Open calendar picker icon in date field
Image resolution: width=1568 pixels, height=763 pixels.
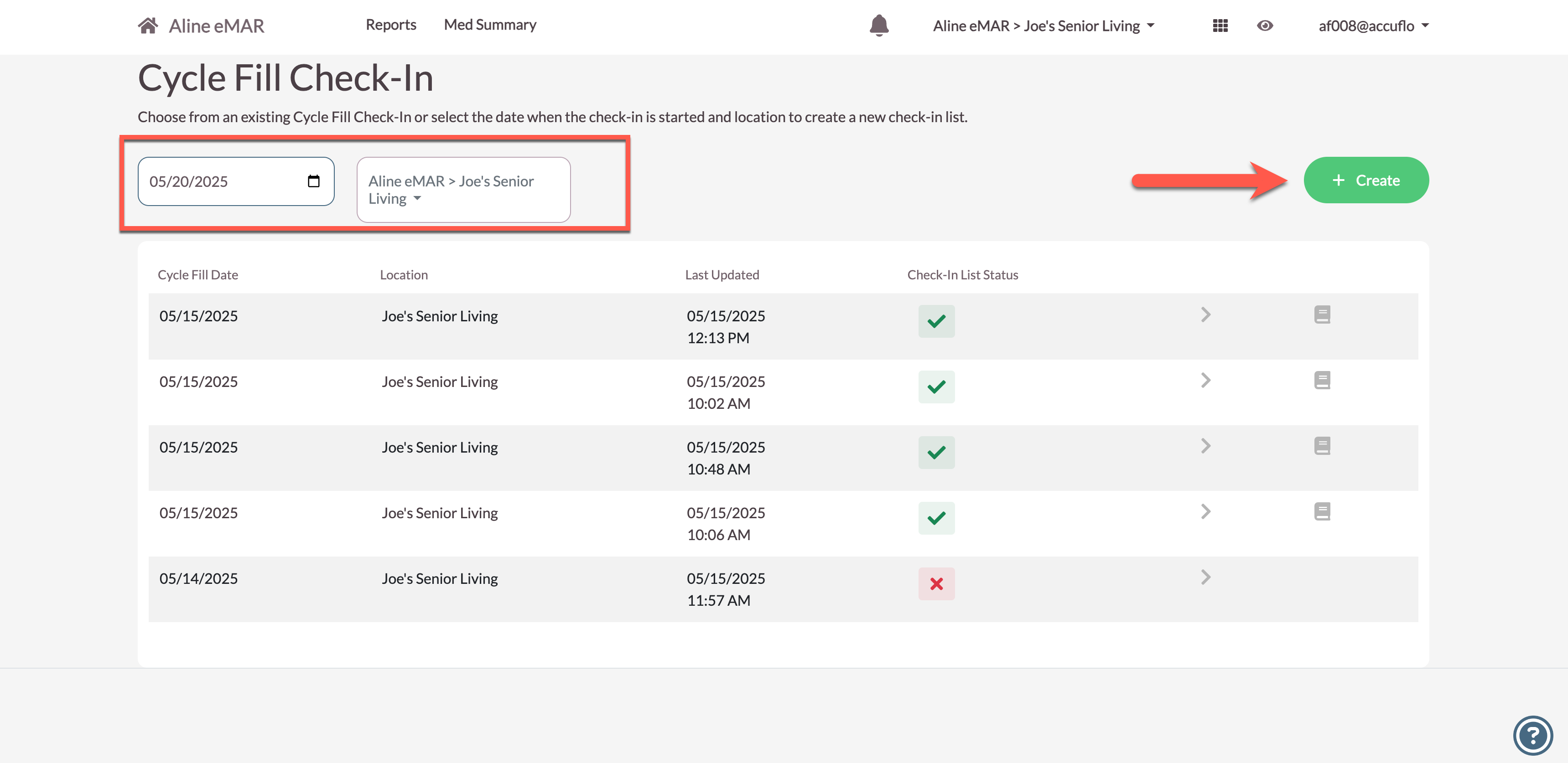coord(313,181)
